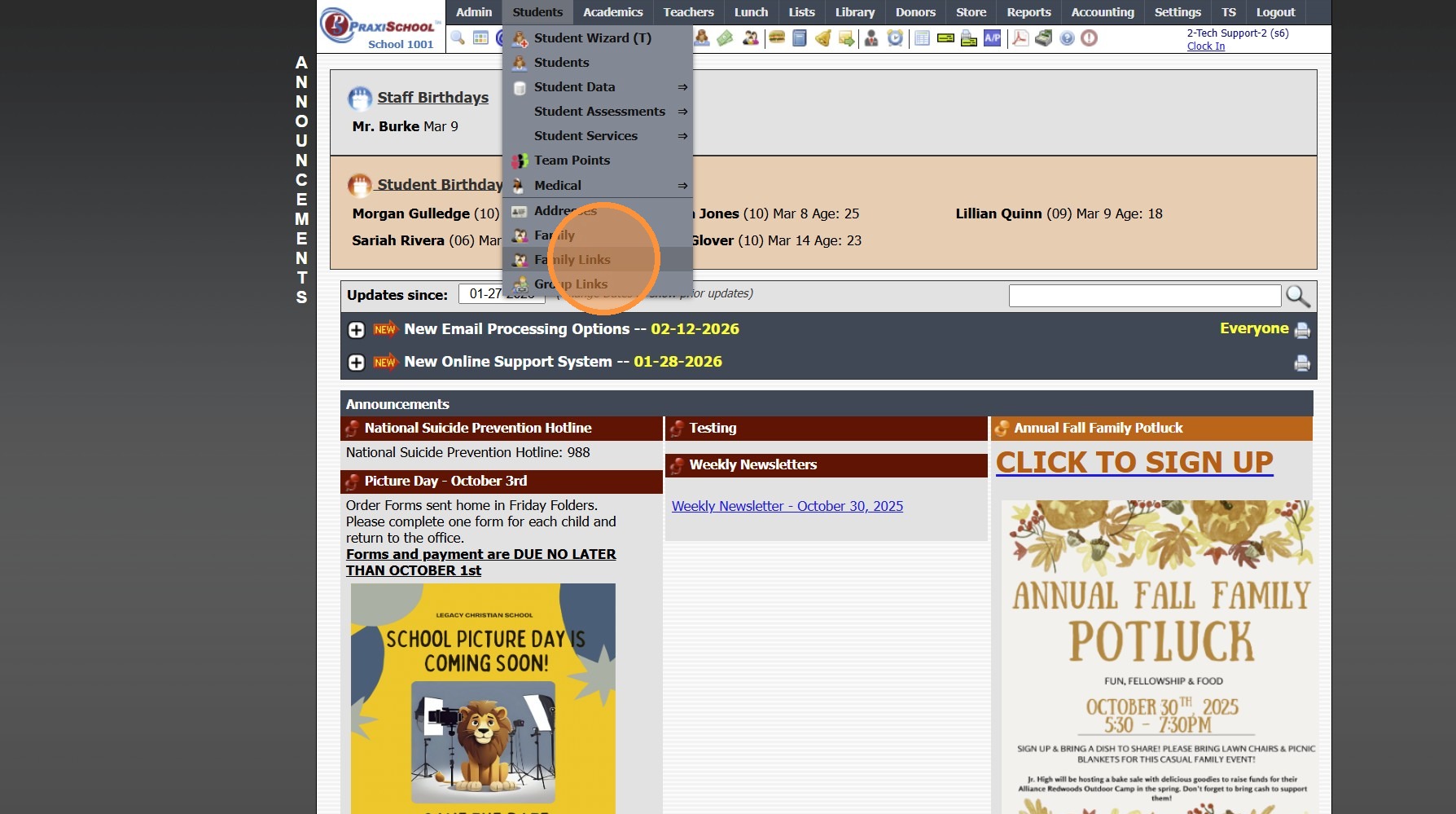The image size is (1456, 814).
Task: Expand the Student Assessments submenu
Action: point(598,112)
